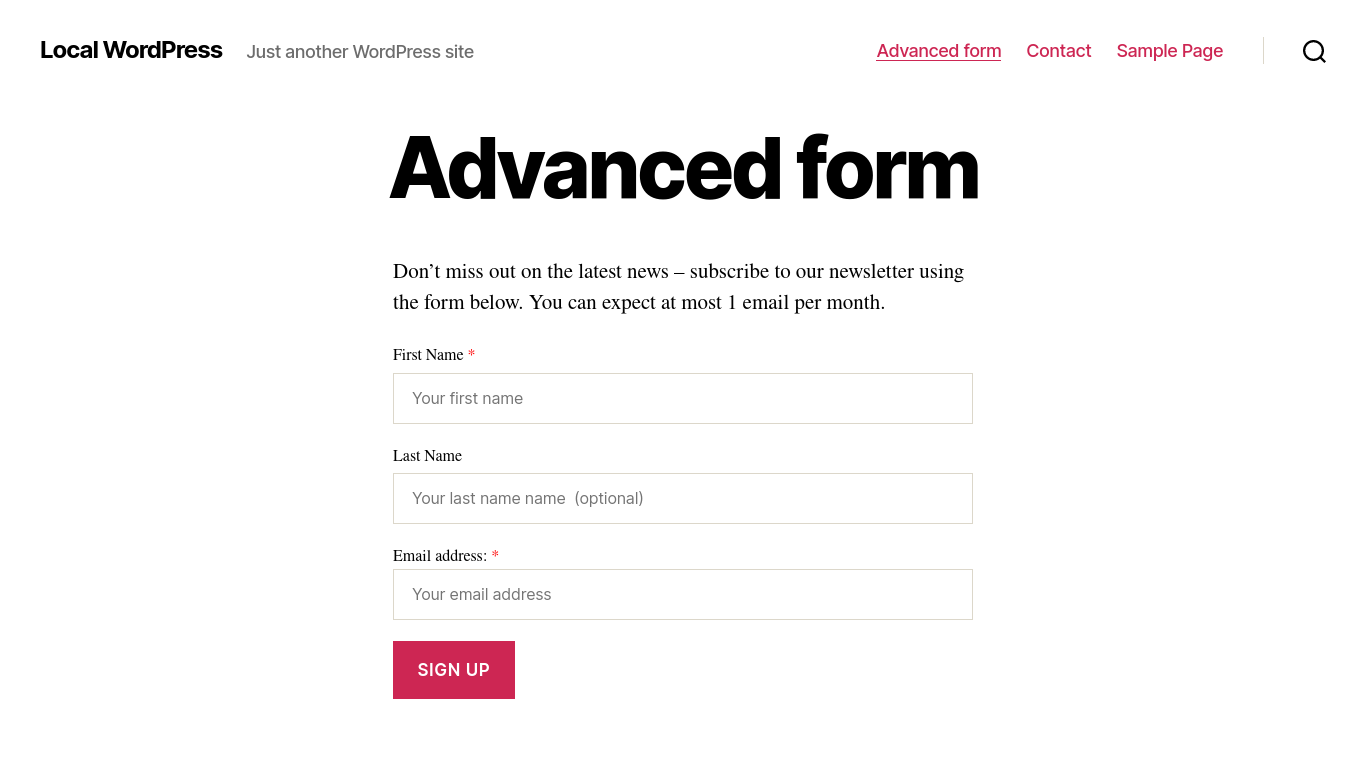Click the Email address label text
This screenshot has width=1366, height=768.
pyautogui.click(x=439, y=556)
